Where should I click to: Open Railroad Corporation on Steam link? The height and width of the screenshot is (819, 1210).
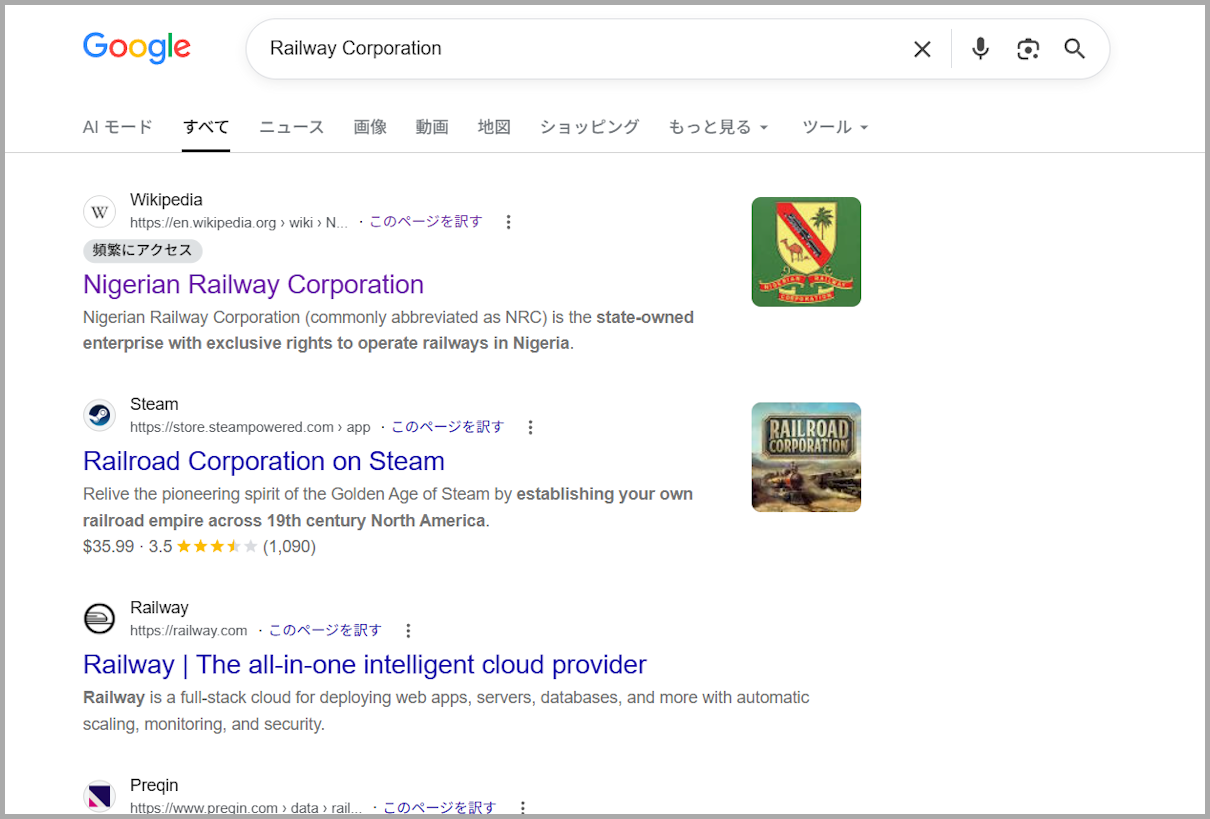[x=264, y=461]
